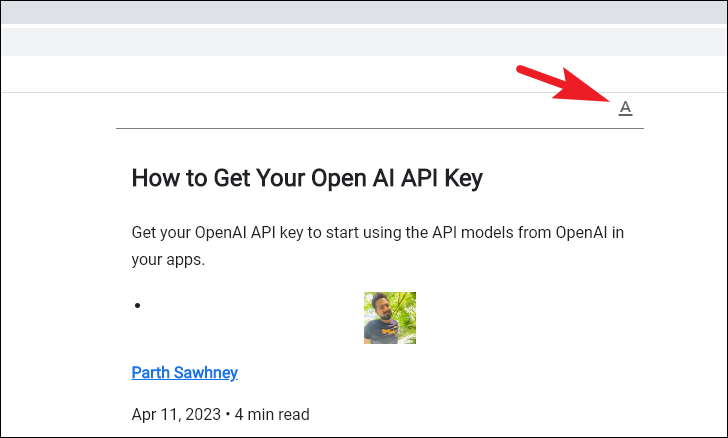This screenshot has width=728, height=438.
Task: Click the article title heading
Action: 307,178
